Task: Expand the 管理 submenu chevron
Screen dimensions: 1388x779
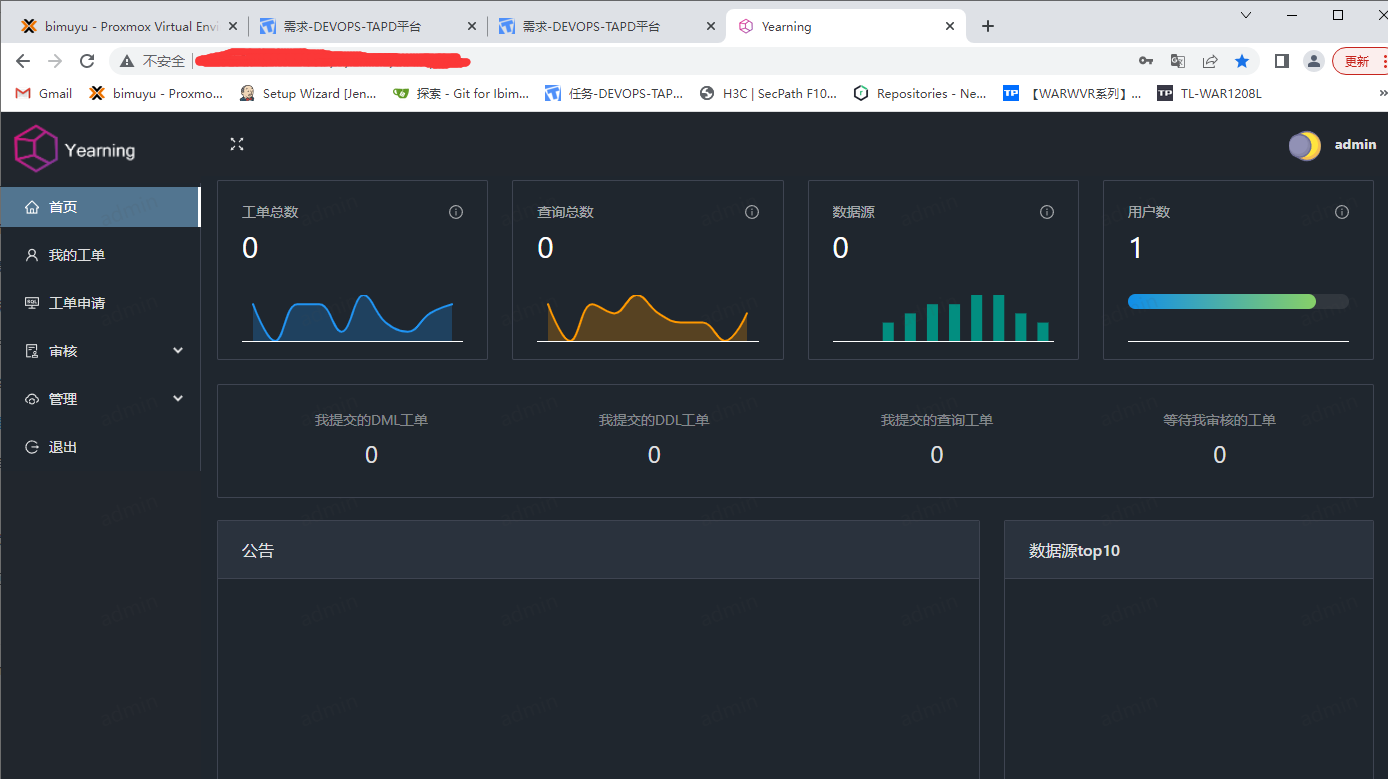Action: [x=178, y=399]
